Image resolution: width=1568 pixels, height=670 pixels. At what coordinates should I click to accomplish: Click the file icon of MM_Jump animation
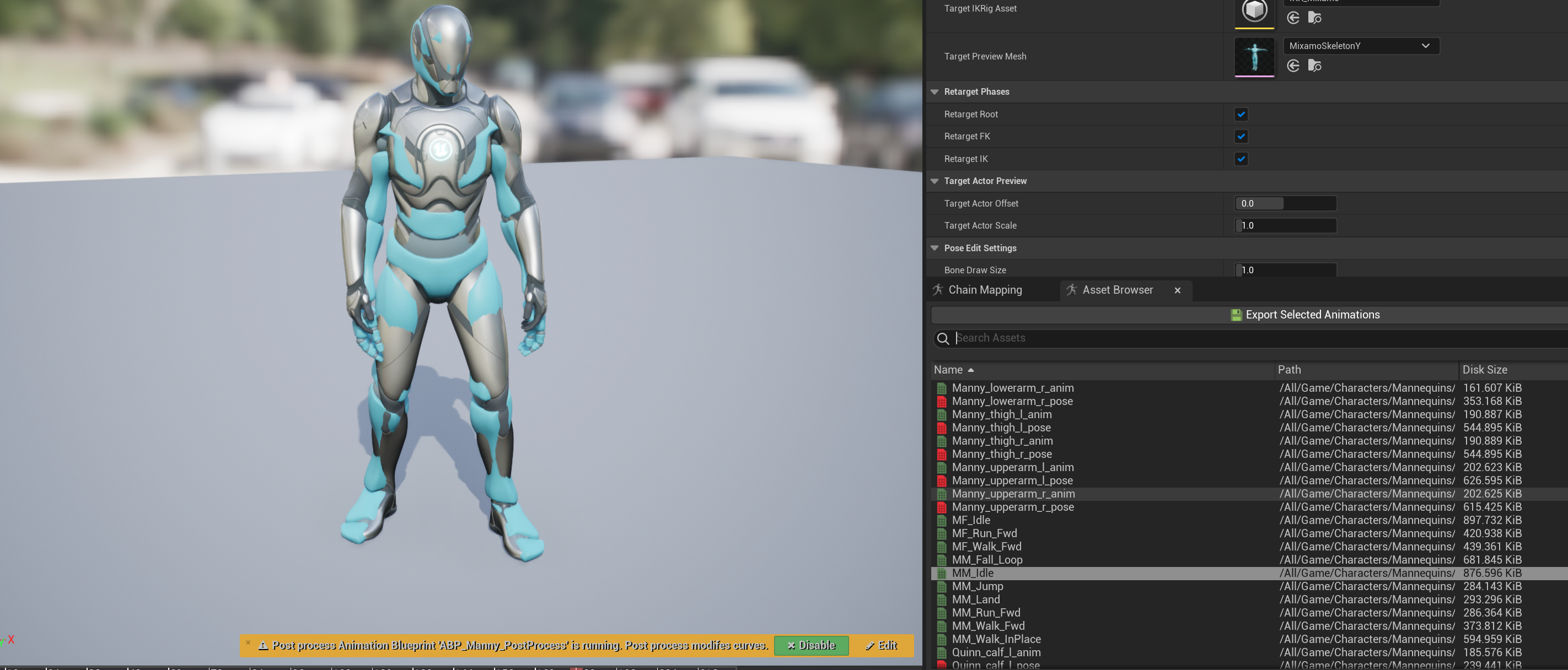942,587
